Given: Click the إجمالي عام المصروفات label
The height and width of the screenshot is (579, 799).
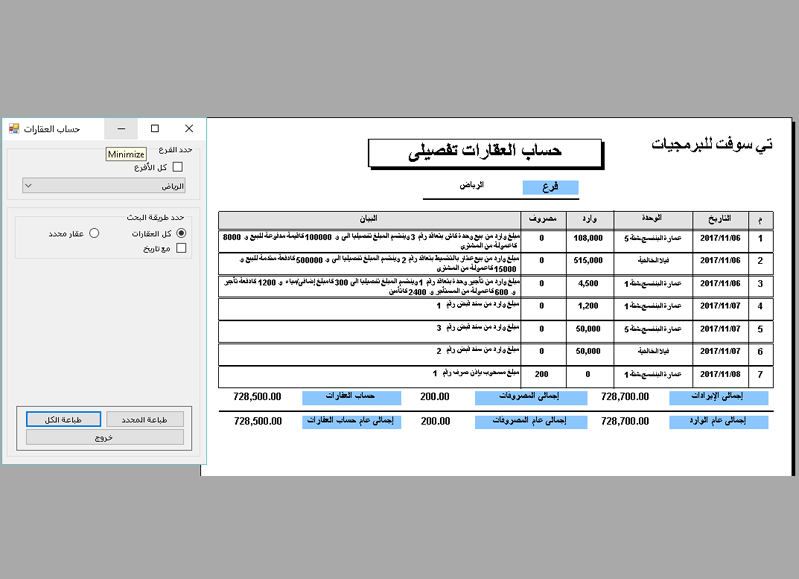Looking at the screenshot, I should (530, 422).
